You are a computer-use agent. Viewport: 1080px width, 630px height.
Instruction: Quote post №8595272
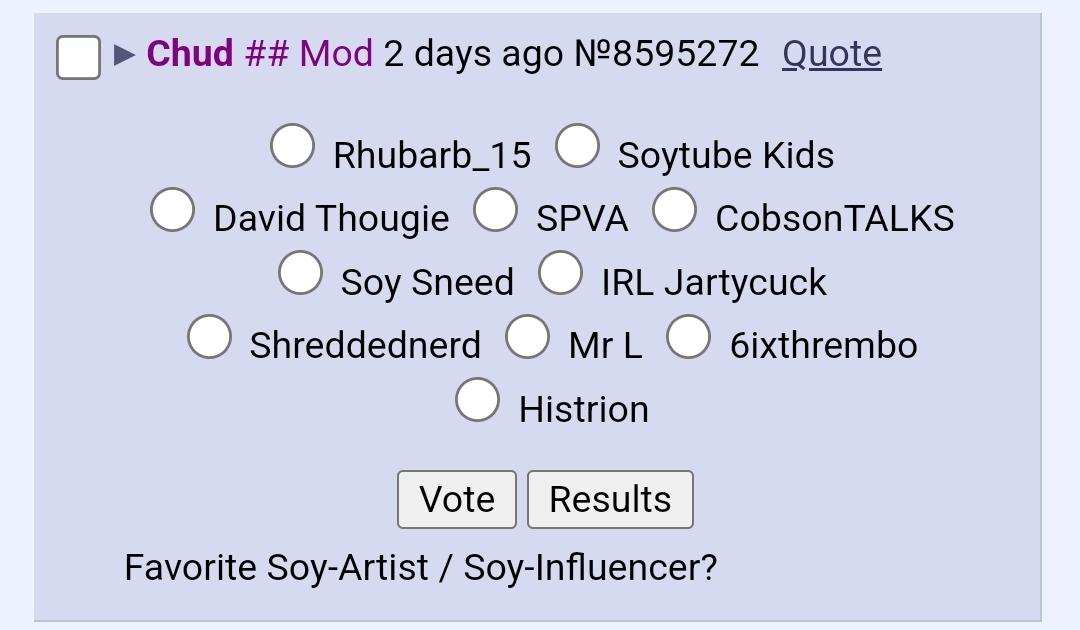[831, 54]
